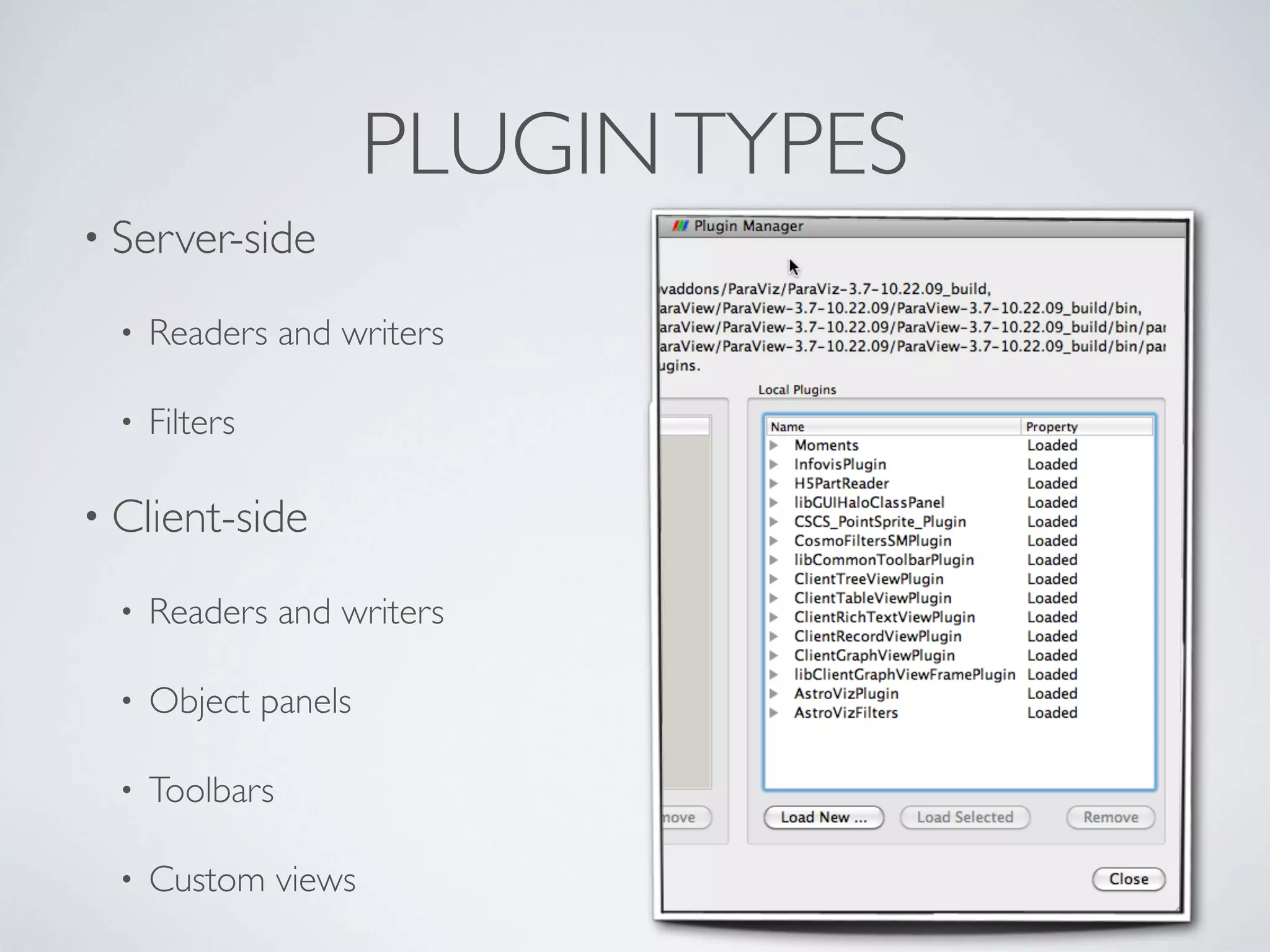Image resolution: width=1270 pixels, height=952 pixels.
Task: Select the ClientRichTextViewPlugin name
Action: click(x=884, y=617)
